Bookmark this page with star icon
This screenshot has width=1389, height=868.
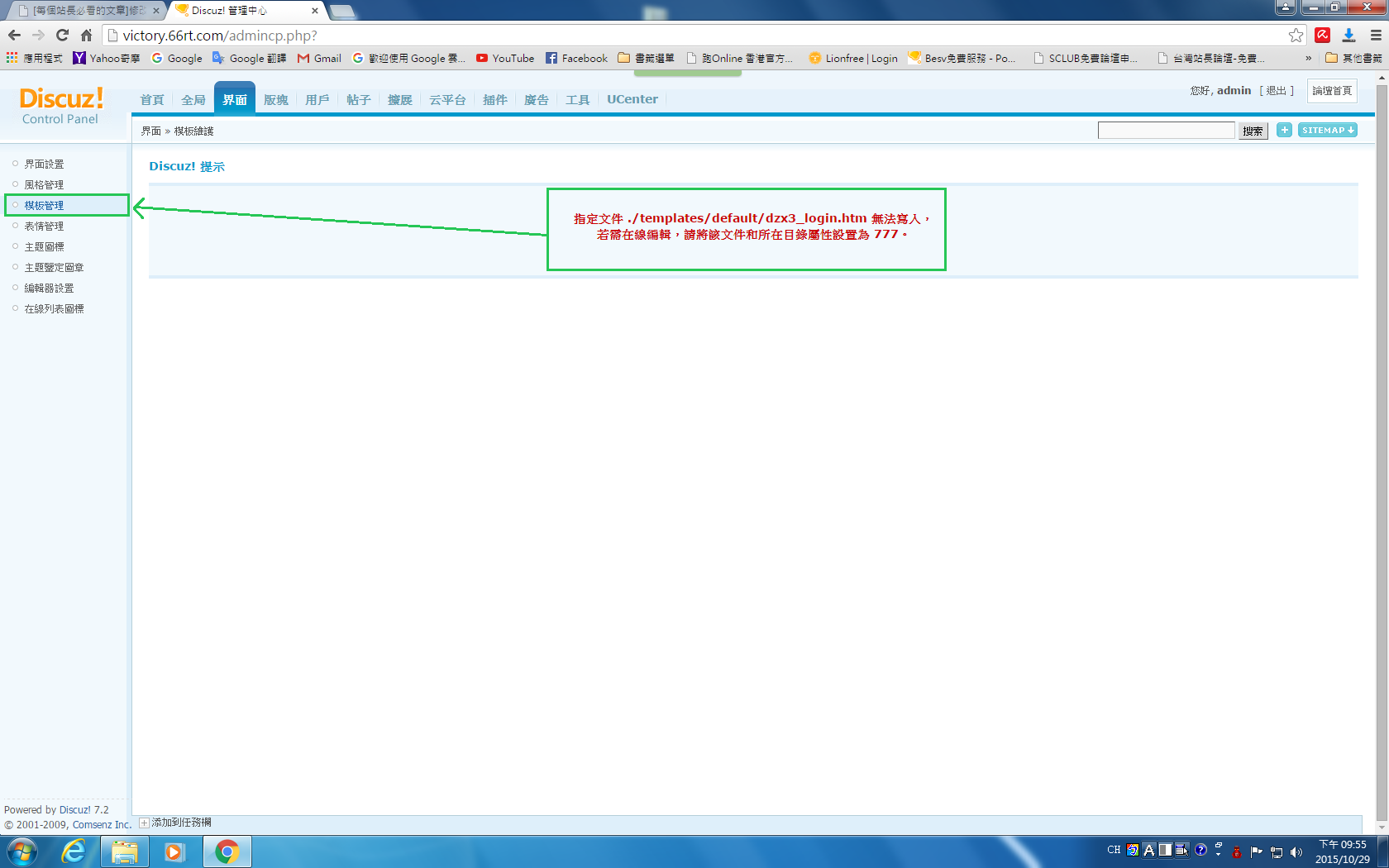click(x=1296, y=36)
